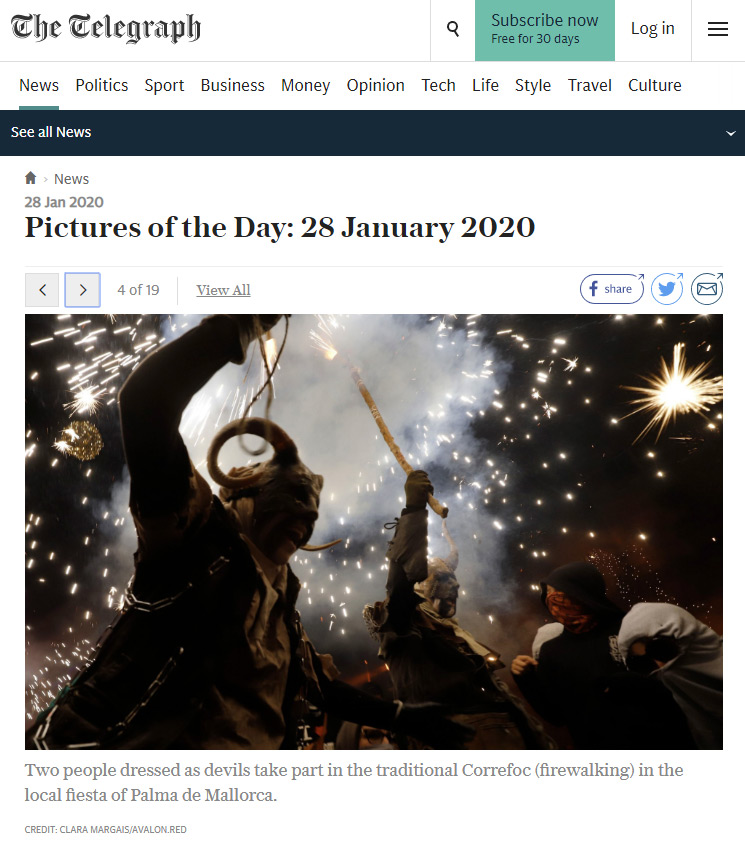
Task: Go to previous gallery picture
Action: pos(42,290)
